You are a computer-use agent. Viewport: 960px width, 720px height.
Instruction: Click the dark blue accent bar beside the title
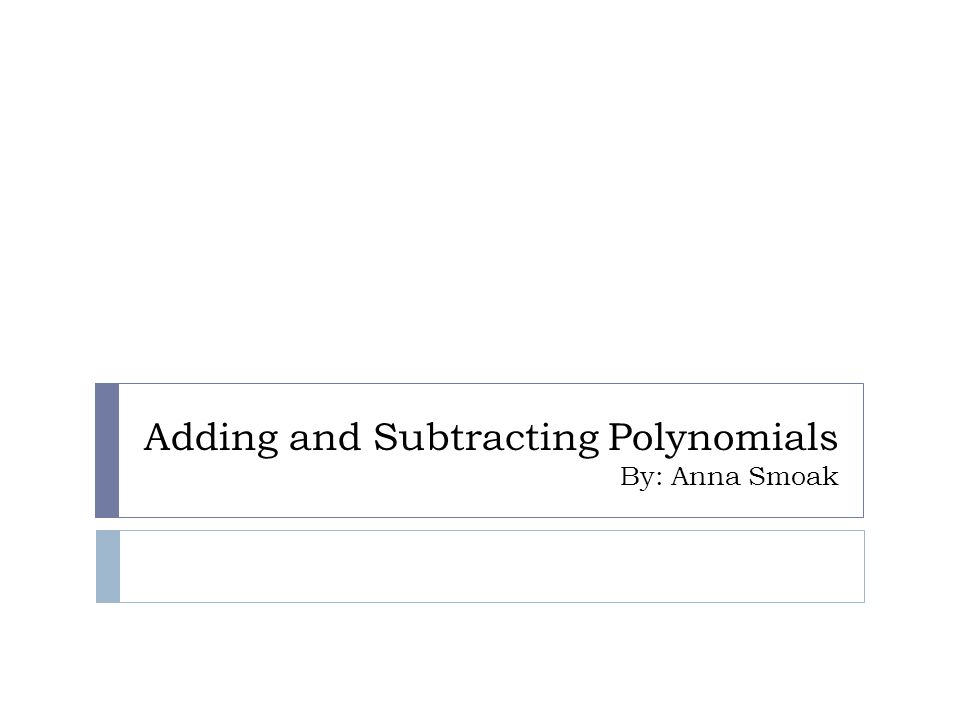[x=107, y=450]
